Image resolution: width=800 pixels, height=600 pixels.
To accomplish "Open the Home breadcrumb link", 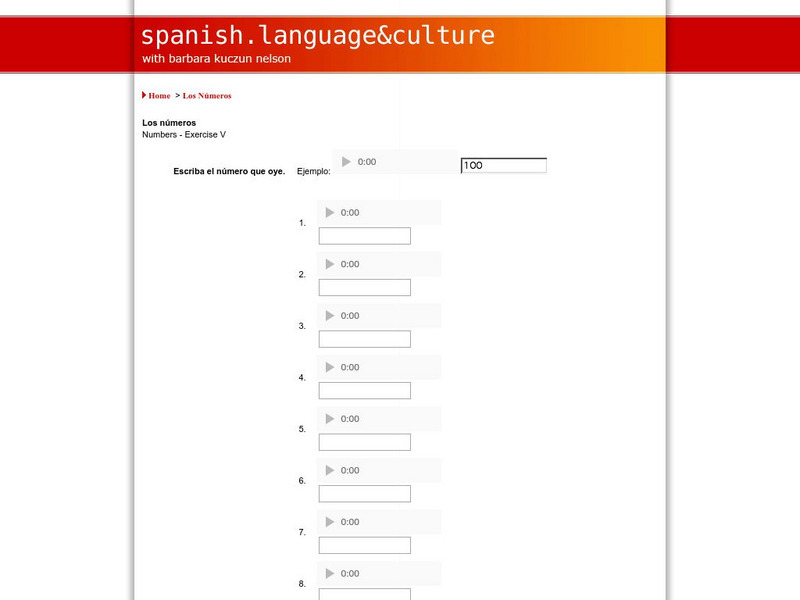I will coord(159,96).
